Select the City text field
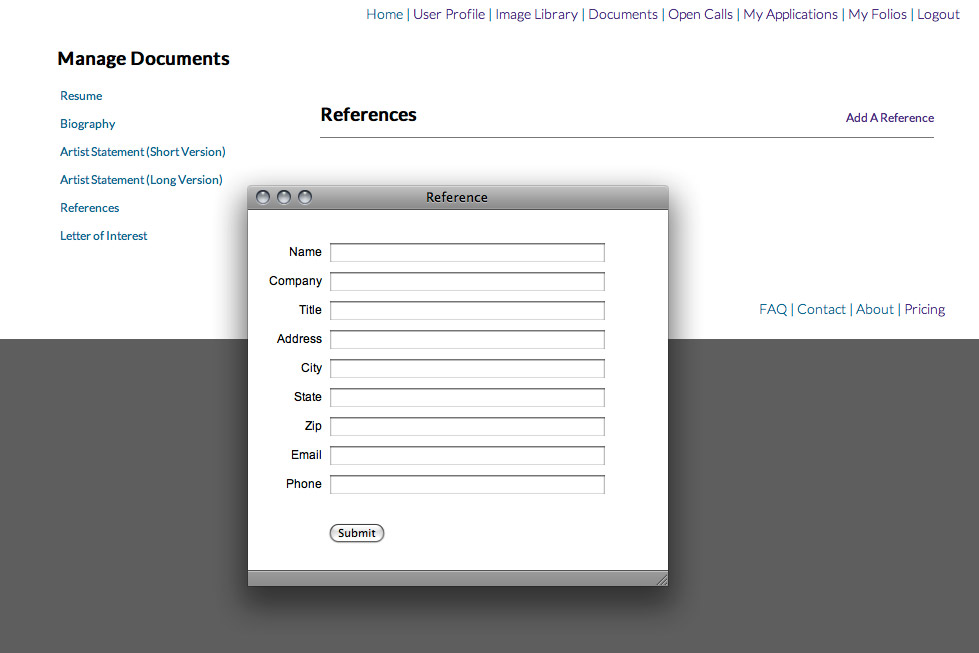Screen dimensions: 979x653 pos(467,368)
